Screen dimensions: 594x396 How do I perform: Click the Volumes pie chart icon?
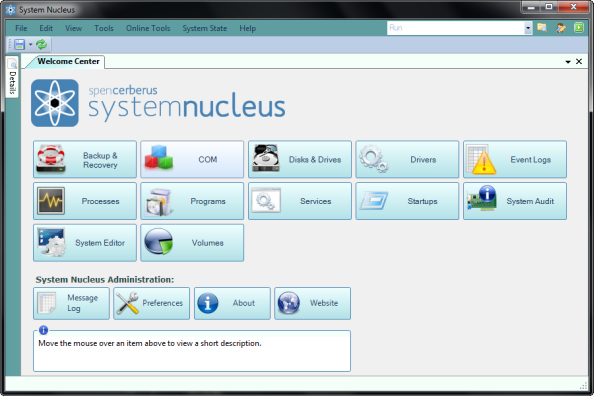point(158,241)
